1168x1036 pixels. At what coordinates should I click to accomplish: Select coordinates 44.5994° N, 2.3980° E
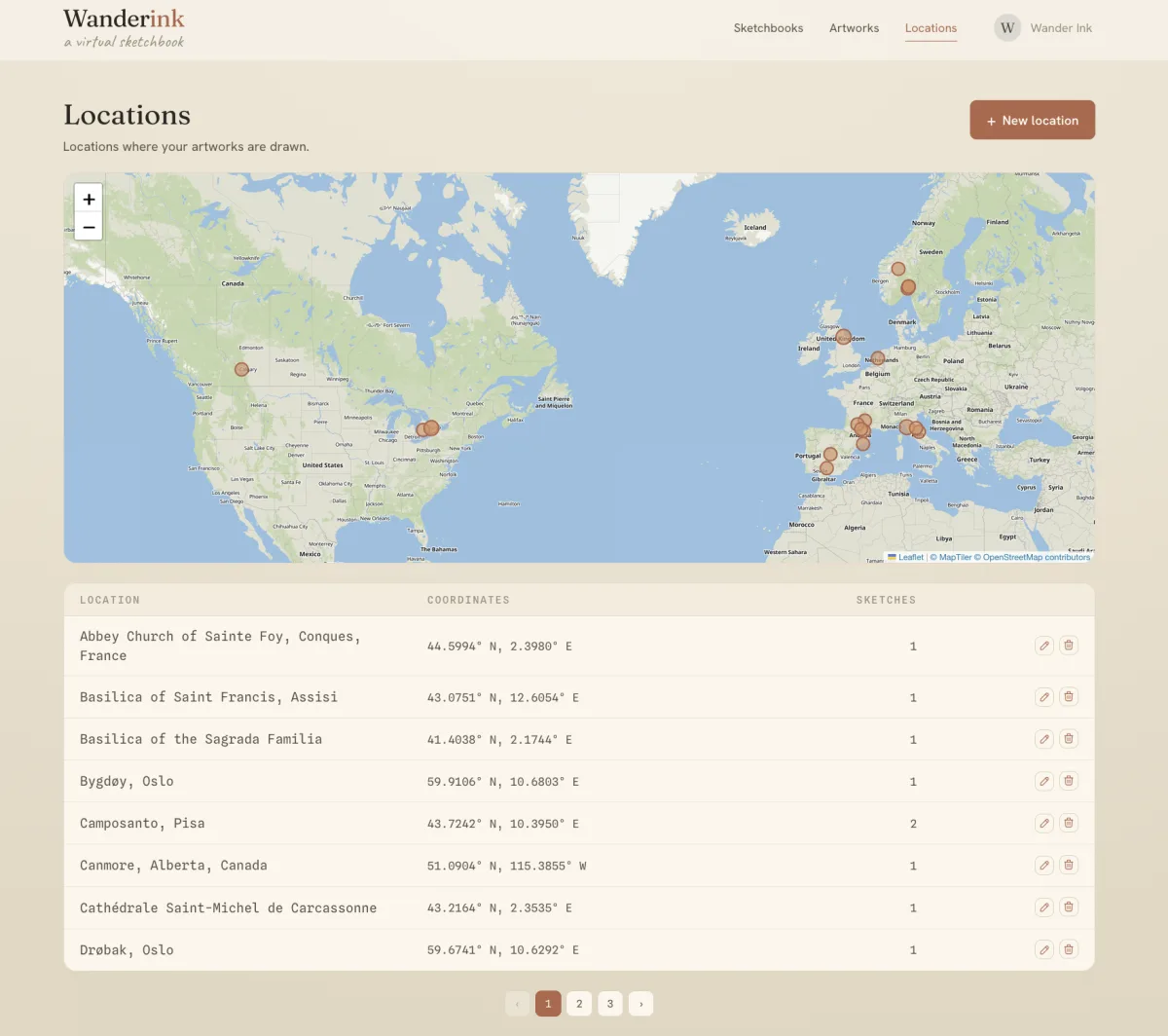499,646
